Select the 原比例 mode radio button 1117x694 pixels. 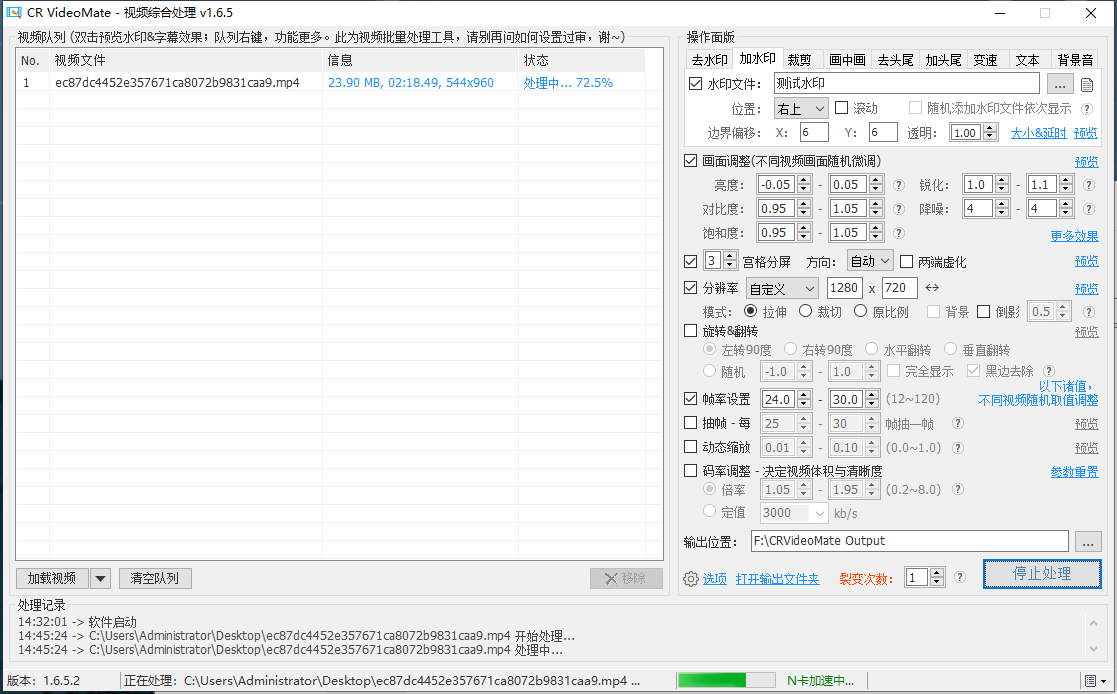[x=860, y=311]
